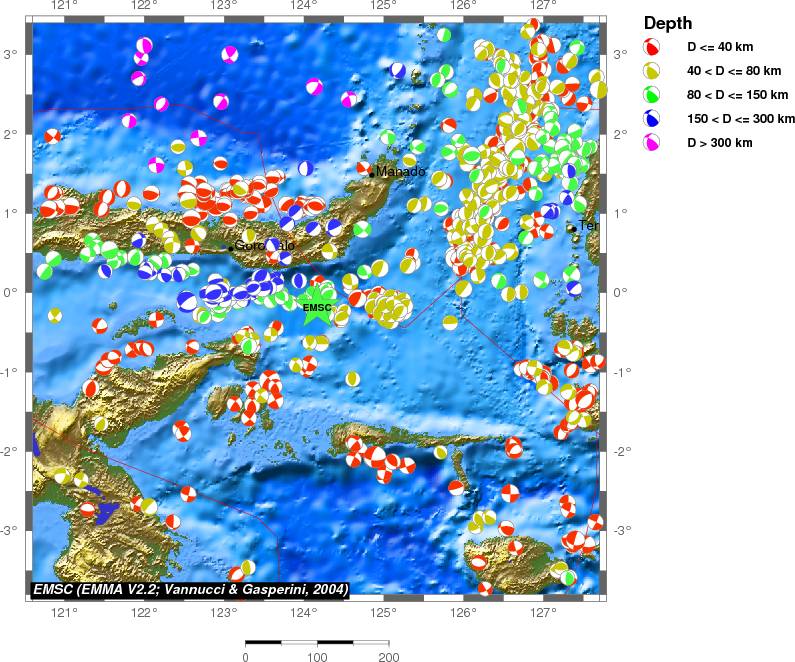795x662 pixels.
Task: Click the EMSC EMMA V2.2 credit text
Action: pyautogui.click(x=190, y=590)
